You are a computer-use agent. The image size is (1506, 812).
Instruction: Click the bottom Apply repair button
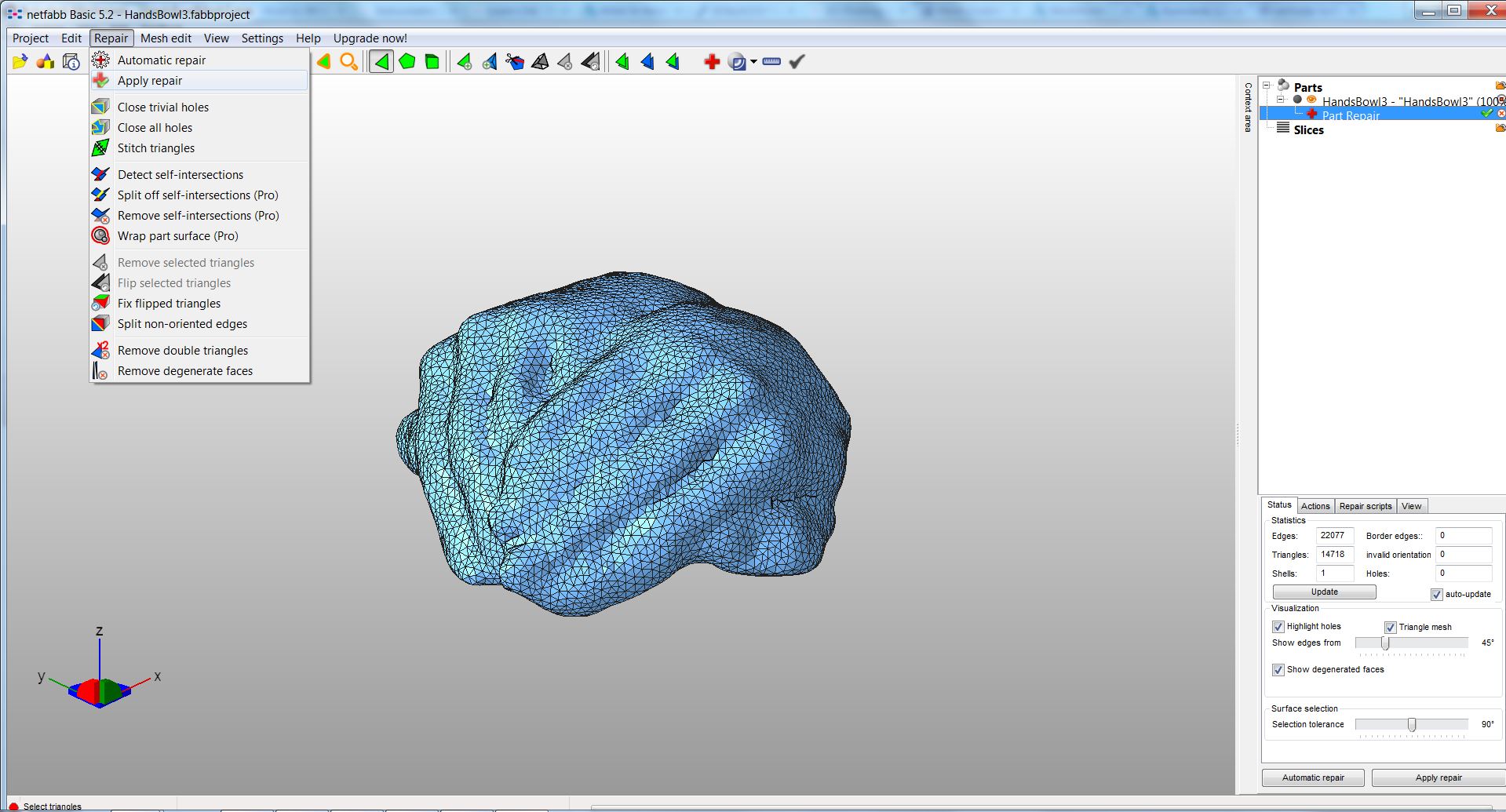(1439, 777)
